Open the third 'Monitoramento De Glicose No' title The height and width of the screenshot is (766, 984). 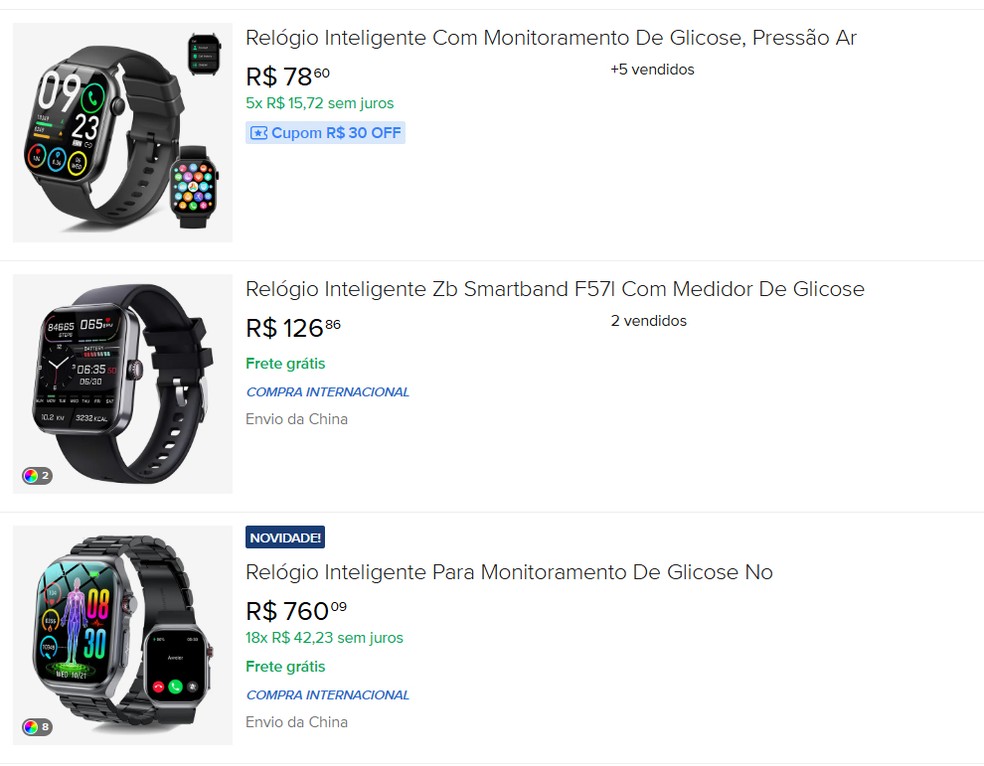pyautogui.click(x=509, y=572)
